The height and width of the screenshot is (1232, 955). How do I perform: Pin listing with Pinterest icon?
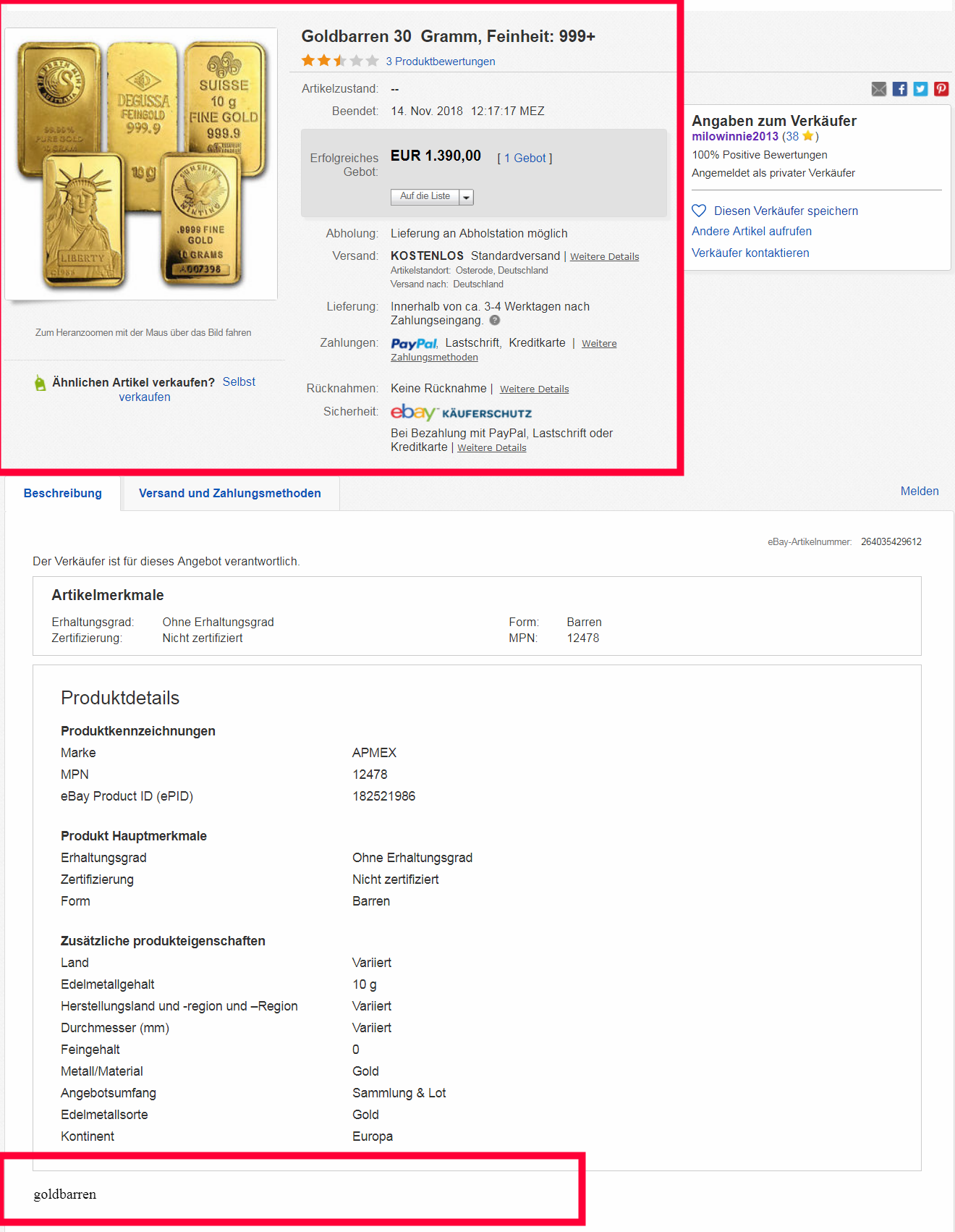click(941, 89)
